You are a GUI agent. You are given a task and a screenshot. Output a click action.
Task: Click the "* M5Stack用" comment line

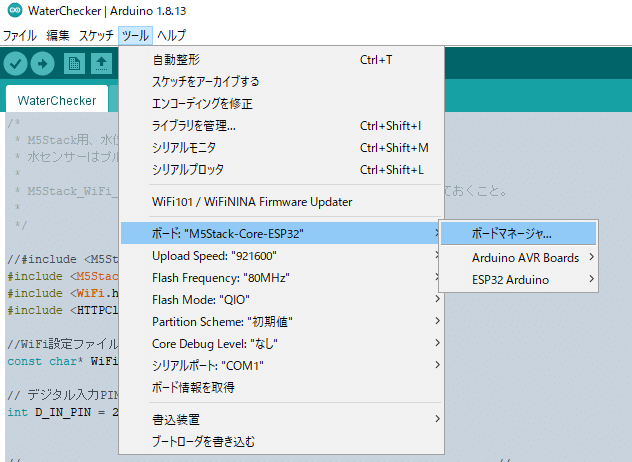point(67,140)
